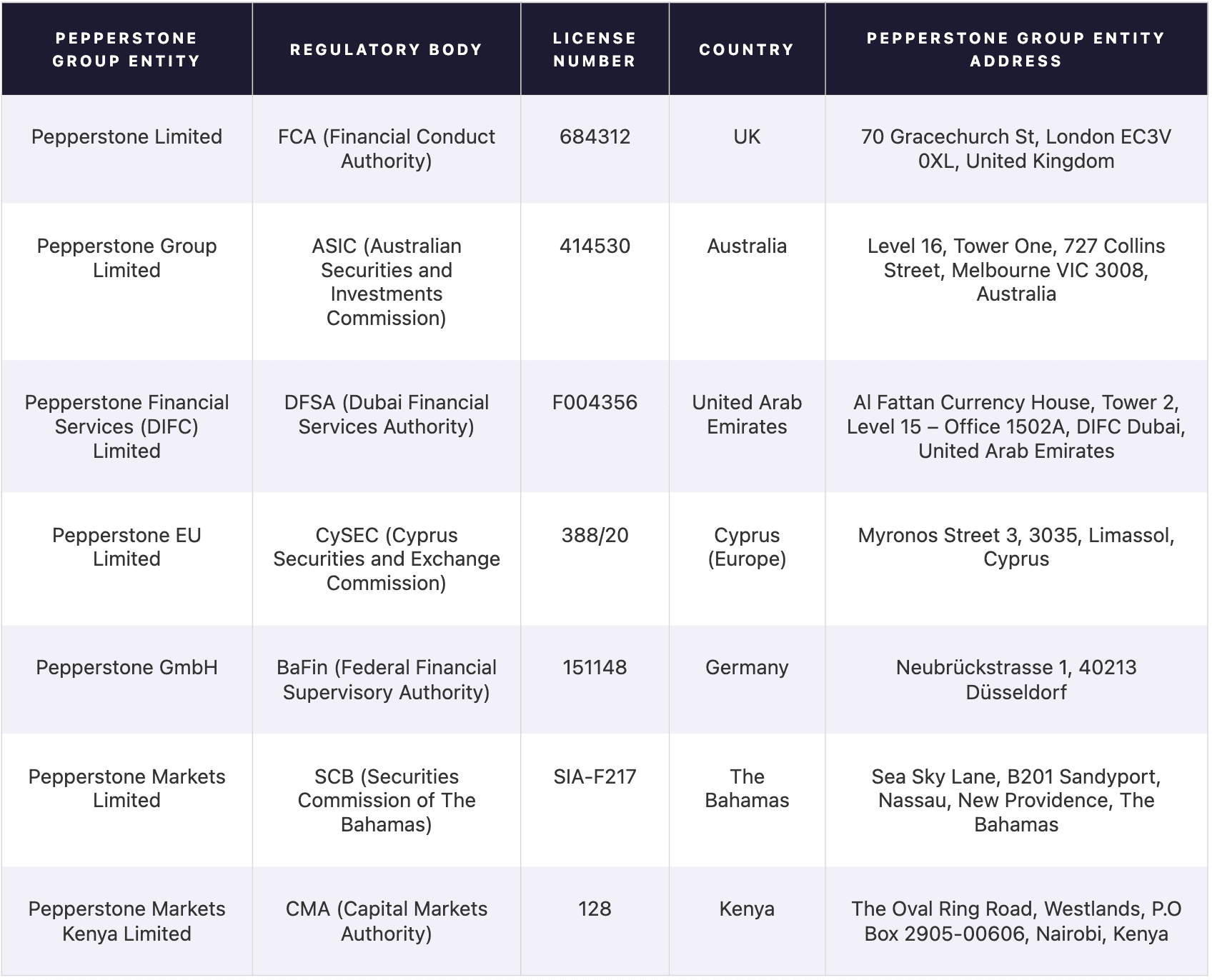The width and height of the screenshot is (1212, 980).
Task: Select the License Number column header
Action: (595, 49)
